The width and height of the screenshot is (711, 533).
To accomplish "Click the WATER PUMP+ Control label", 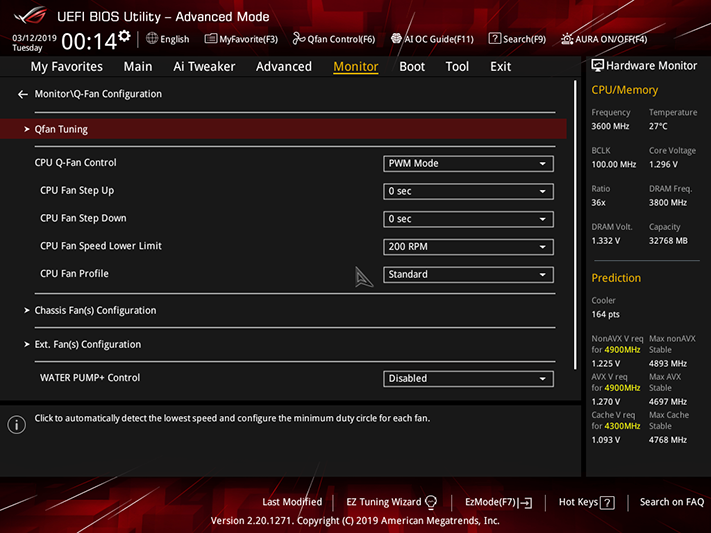I will pyautogui.click(x=90, y=378).
